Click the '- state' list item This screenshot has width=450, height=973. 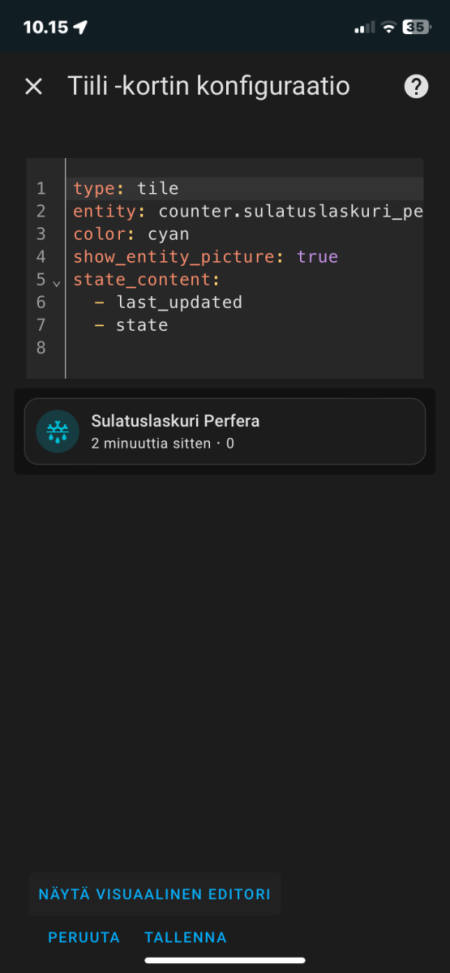tap(132, 325)
